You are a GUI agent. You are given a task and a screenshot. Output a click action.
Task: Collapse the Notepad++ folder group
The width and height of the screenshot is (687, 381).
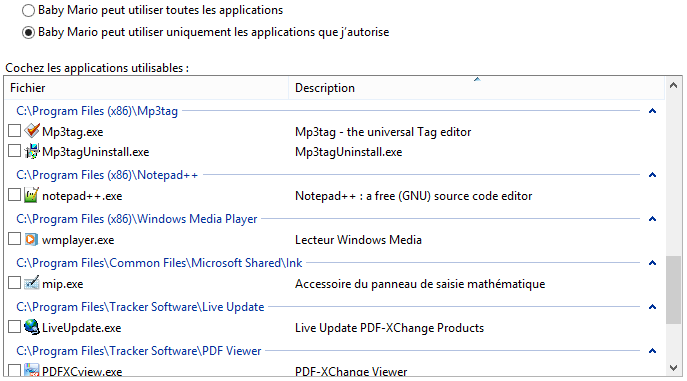652,175
